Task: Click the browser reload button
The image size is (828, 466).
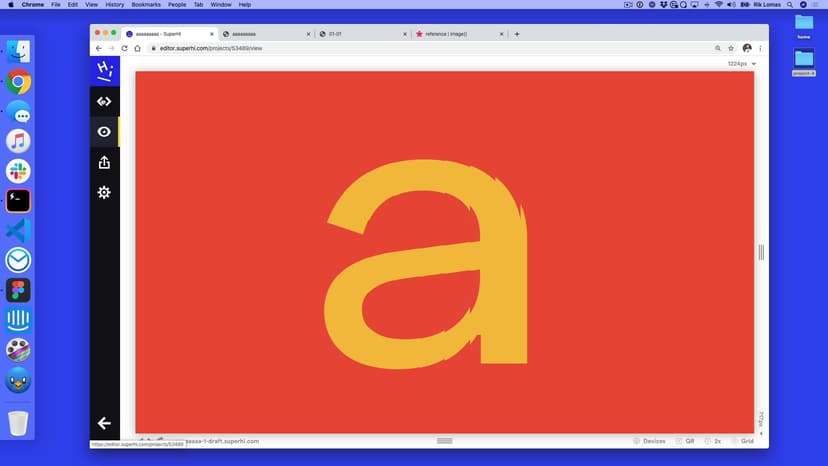Action: click(124, 48)
